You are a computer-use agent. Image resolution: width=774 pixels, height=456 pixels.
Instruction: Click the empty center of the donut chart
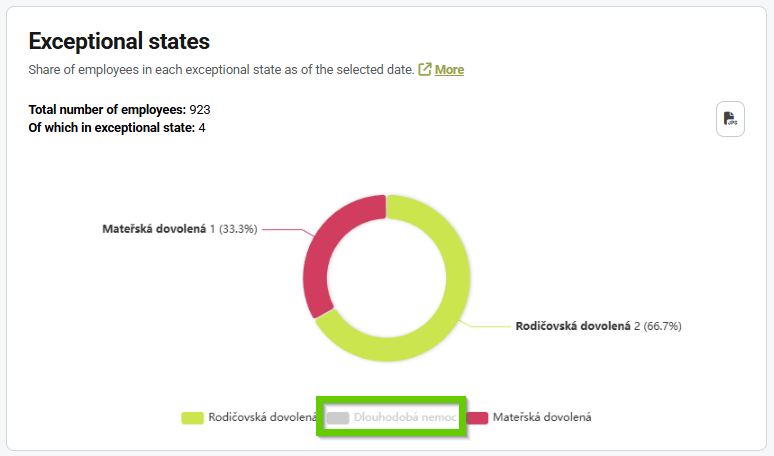click(x=385, y=277)
